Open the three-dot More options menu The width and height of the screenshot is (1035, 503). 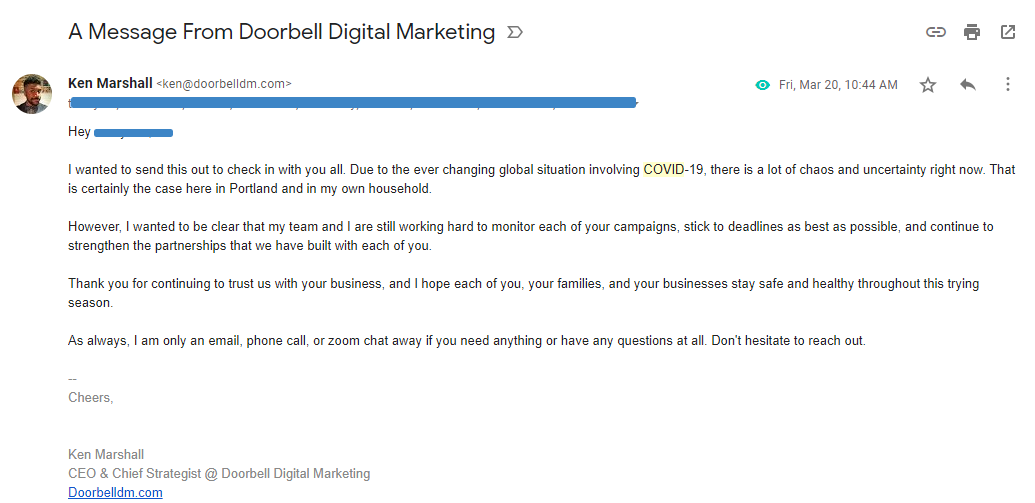(x=1007, y=84)
